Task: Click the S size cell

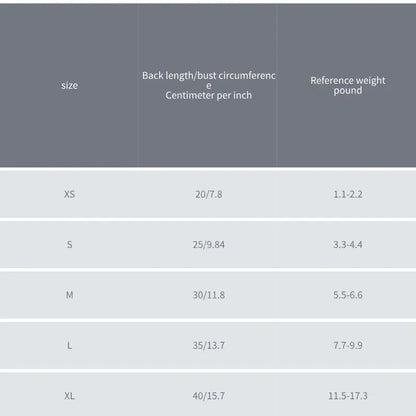Action: point(69,244)
